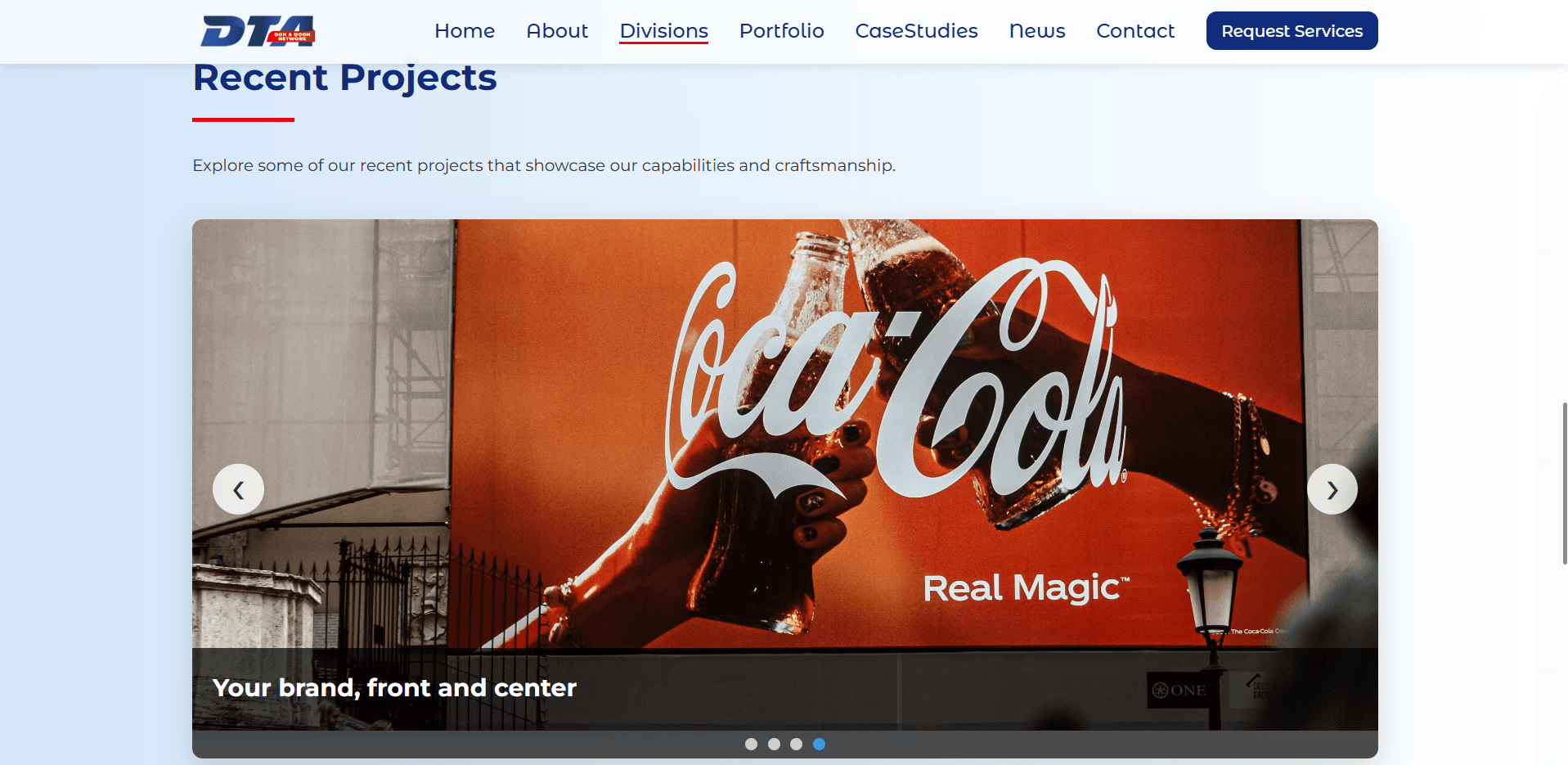Go to the Home page

pyautogui.click(x=465, y=31)
